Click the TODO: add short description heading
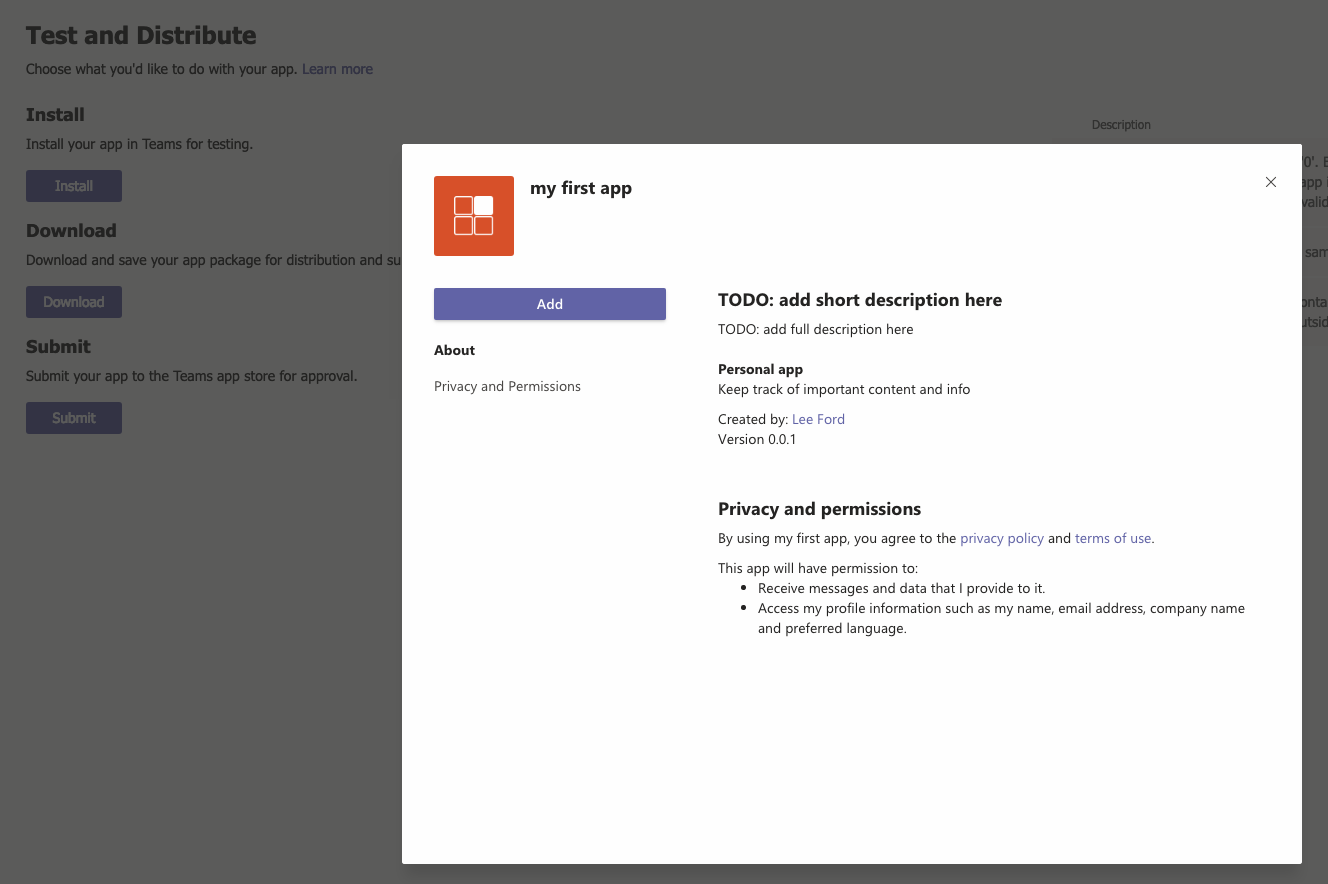The width and height of the screenshot is (1328, 884). click(x=860, y=300)
